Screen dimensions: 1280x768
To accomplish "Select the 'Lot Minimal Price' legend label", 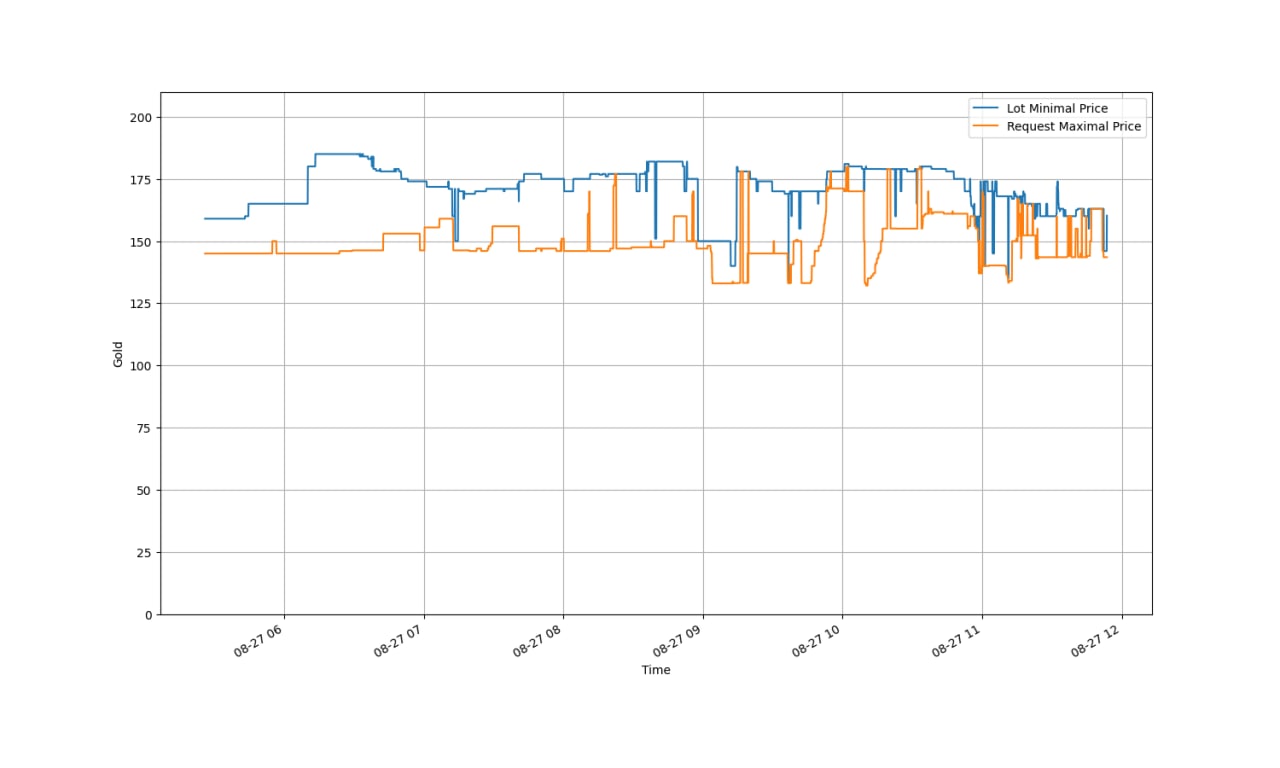I will pos(1057,108).
